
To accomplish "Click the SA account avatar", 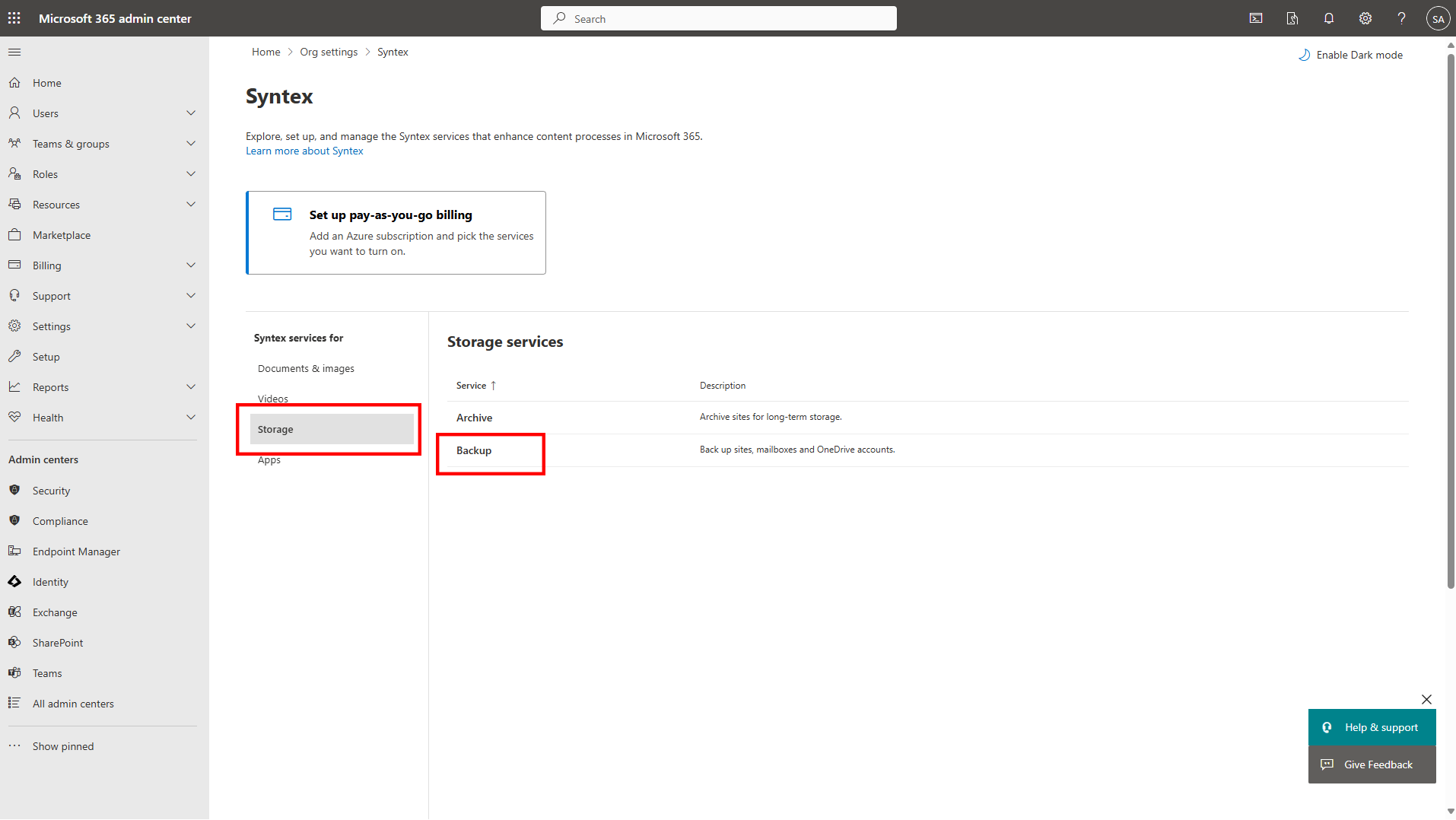I will coord(1438,17).
